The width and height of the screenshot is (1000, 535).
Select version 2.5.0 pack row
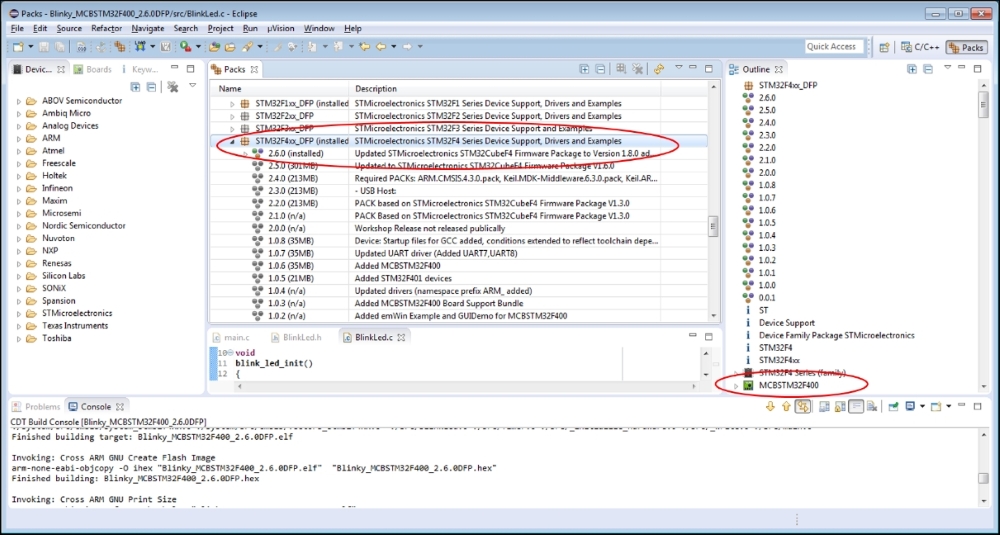(x=284, y=166)
